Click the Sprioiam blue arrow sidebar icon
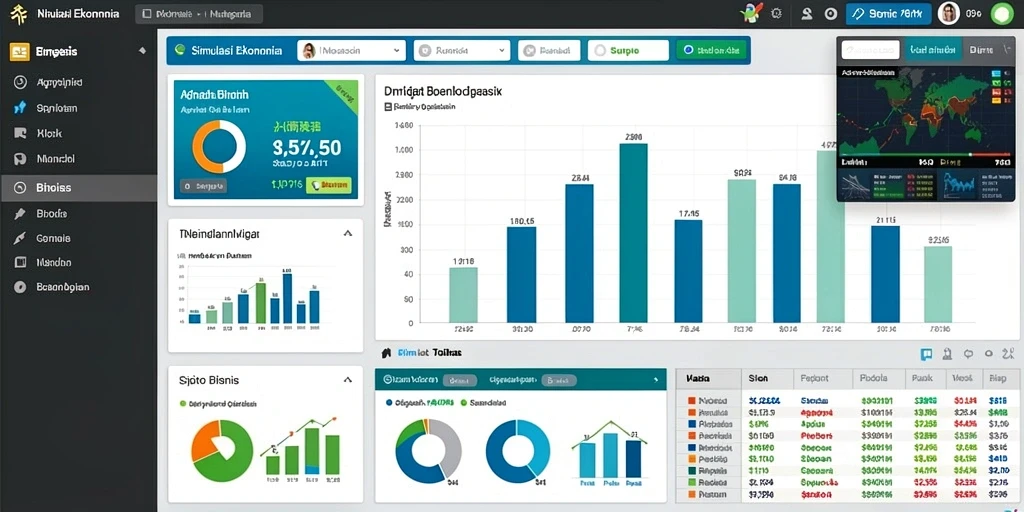 [x=20, y=108]
